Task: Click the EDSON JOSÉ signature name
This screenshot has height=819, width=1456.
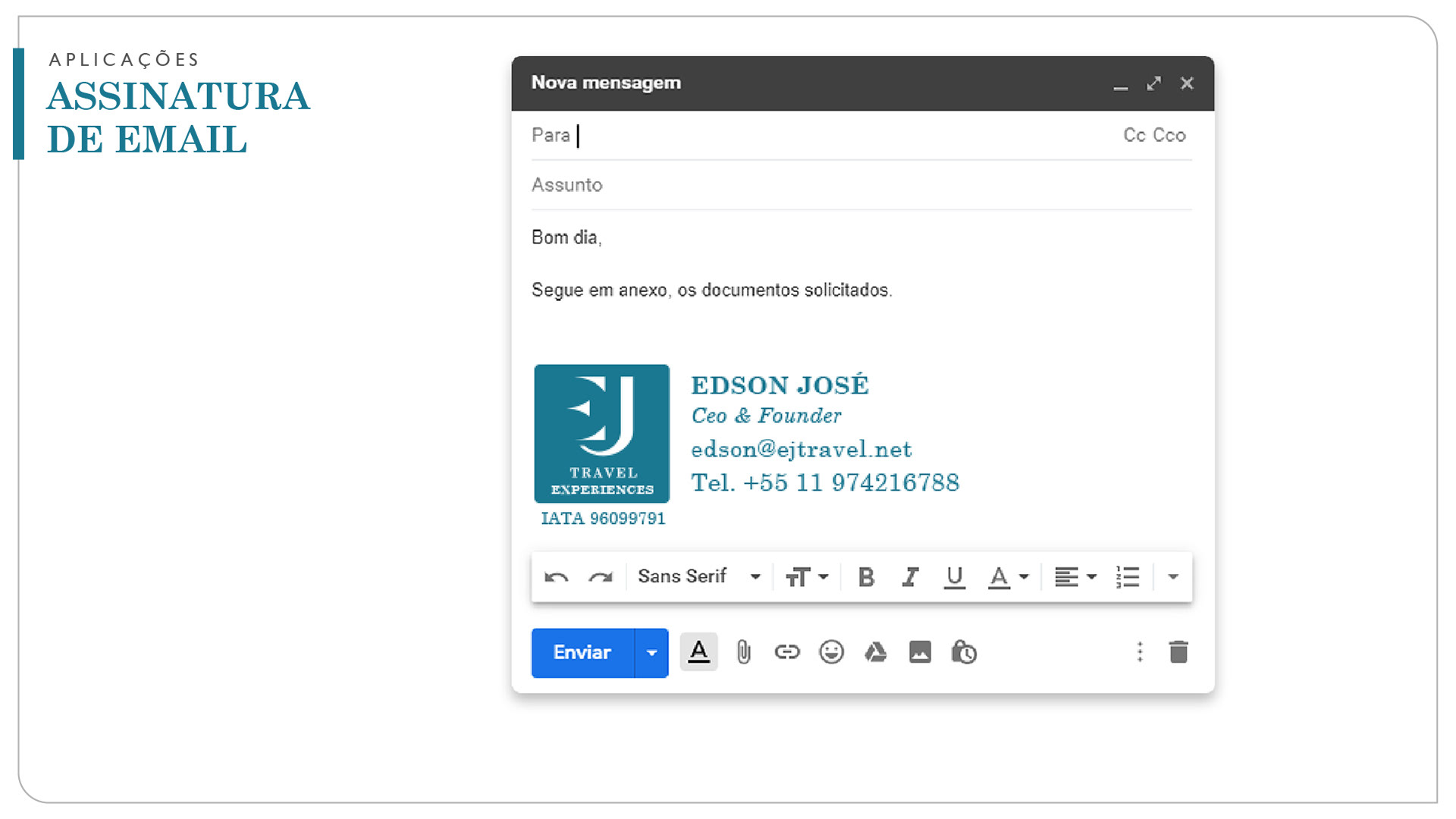Action: coord(780,384)
